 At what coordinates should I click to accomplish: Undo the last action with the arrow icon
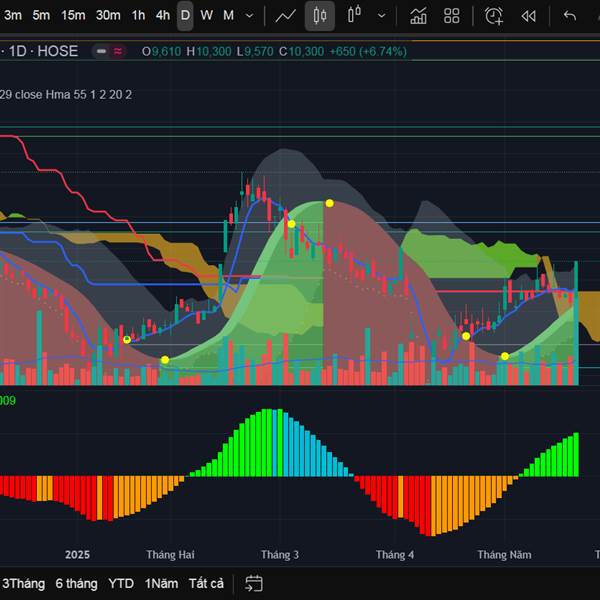[570, 16]
